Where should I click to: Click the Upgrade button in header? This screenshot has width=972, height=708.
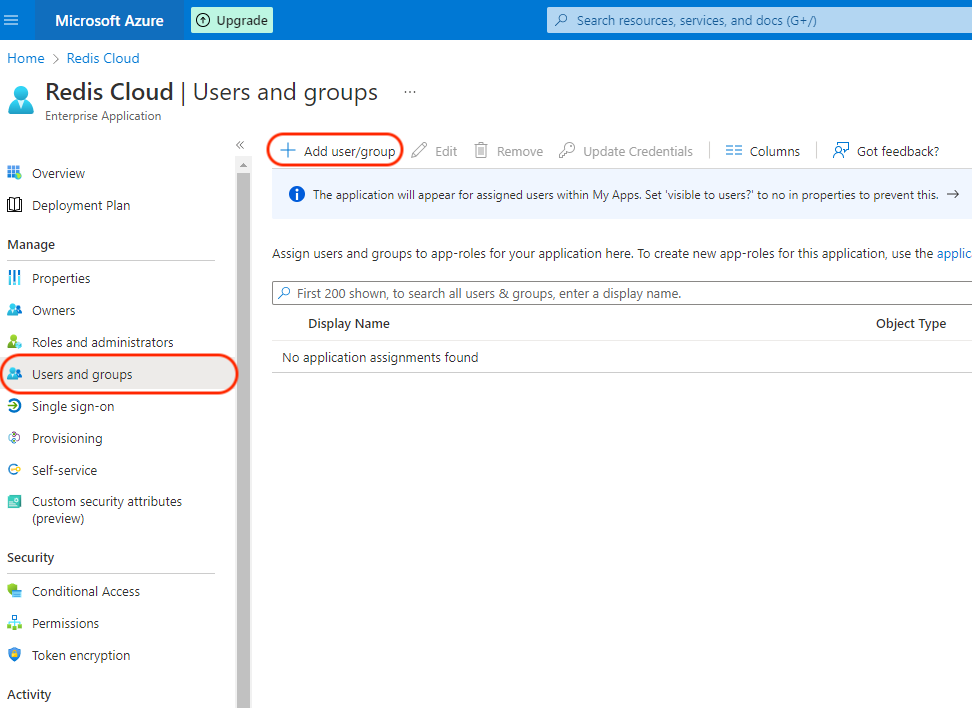232,20
